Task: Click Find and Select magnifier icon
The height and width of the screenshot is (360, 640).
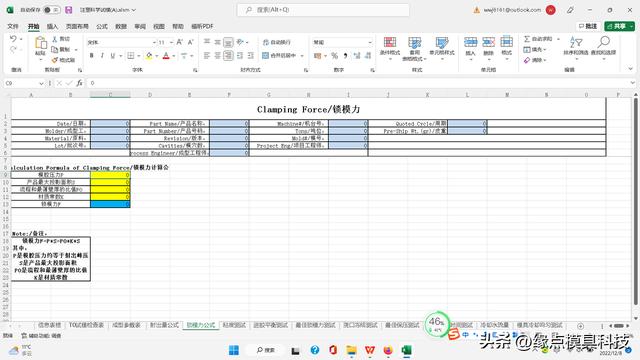Action: (x=604, y=42)
